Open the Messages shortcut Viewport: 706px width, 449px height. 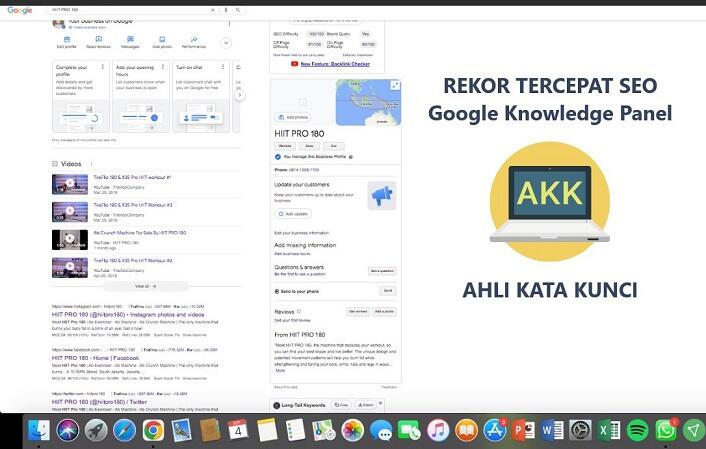click(x=130, y=42)
